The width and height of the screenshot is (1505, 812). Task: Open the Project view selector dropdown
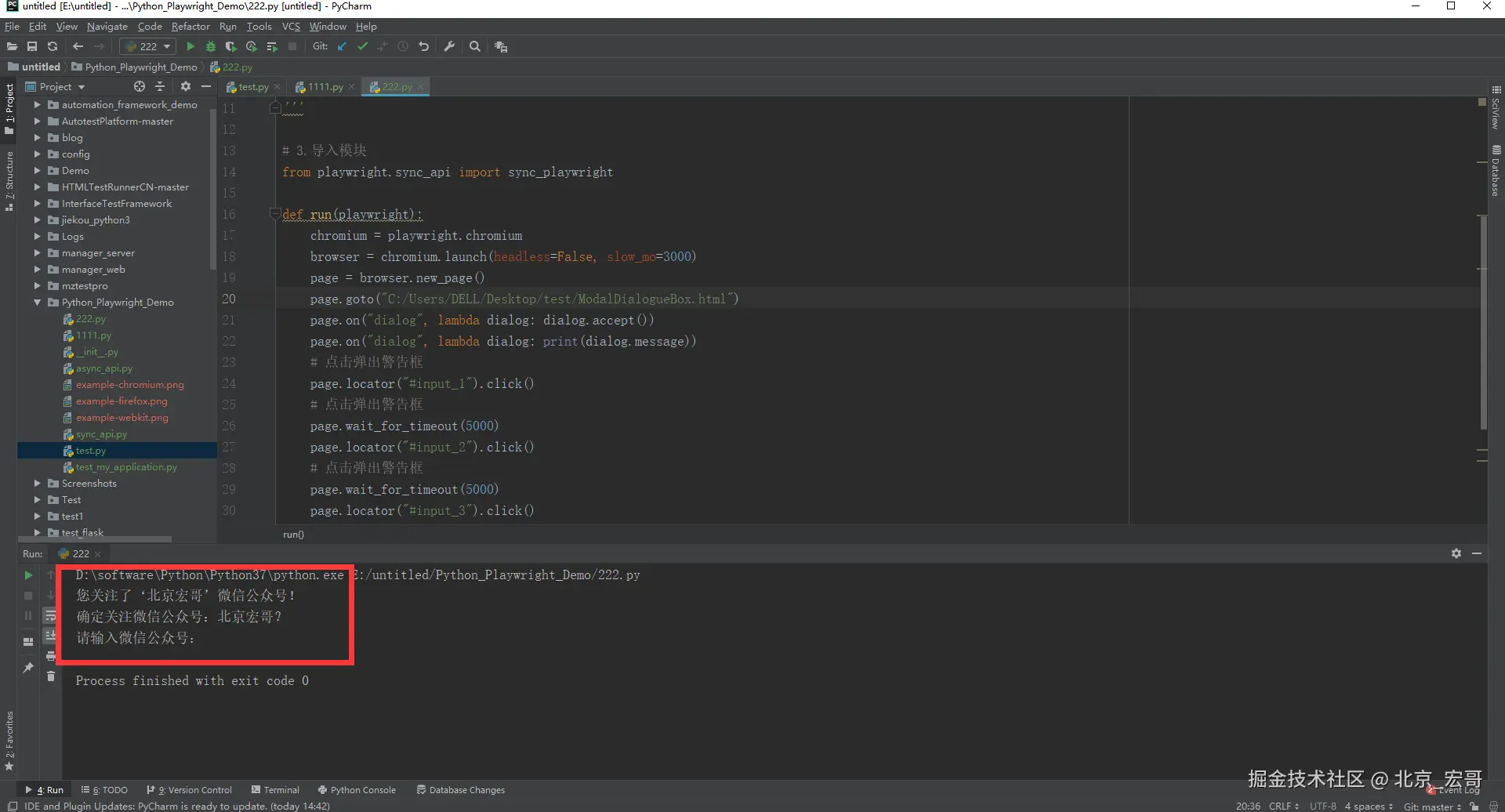click(55, 86)
